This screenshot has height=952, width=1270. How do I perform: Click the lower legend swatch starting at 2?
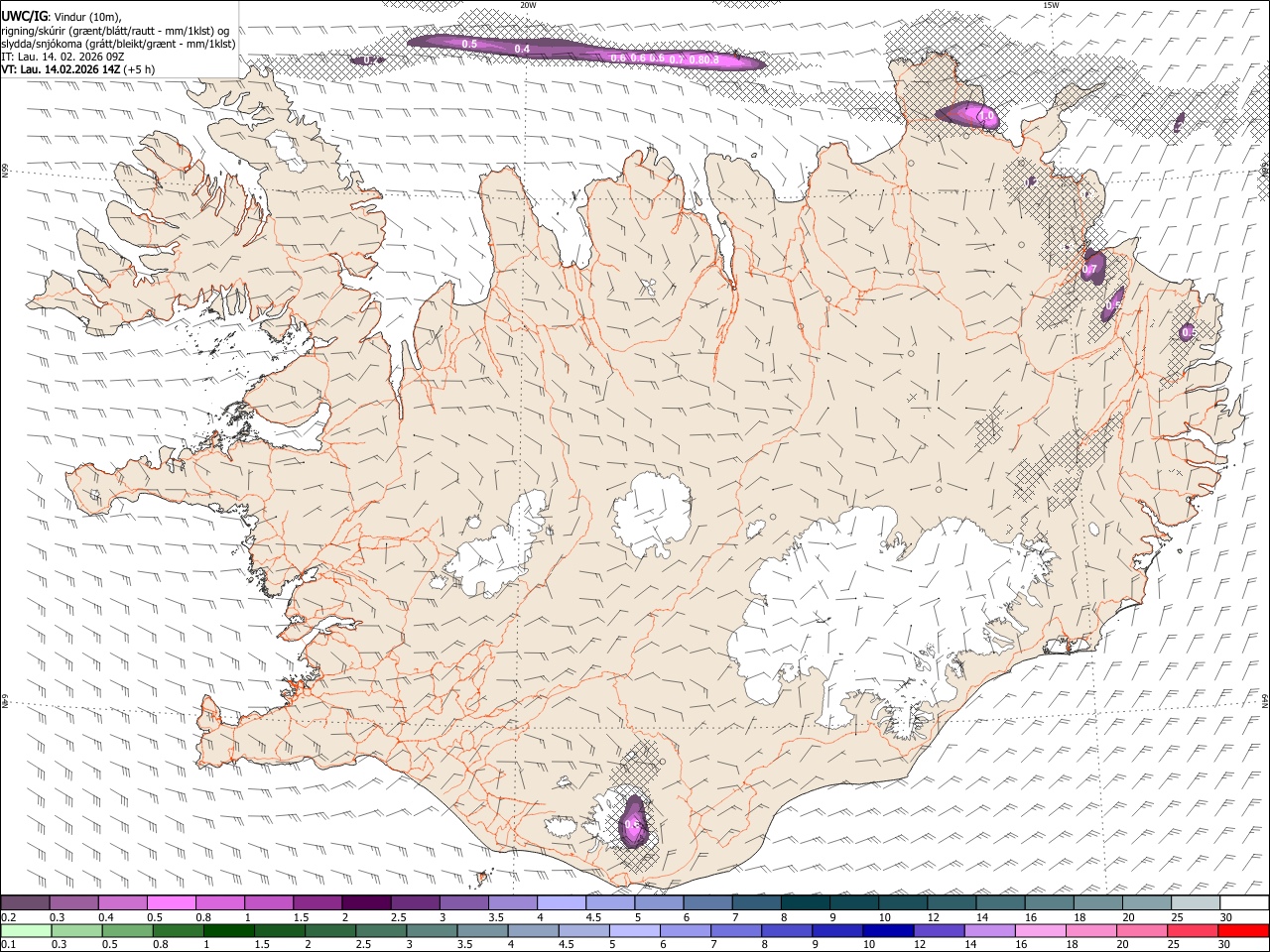(329, 930)
